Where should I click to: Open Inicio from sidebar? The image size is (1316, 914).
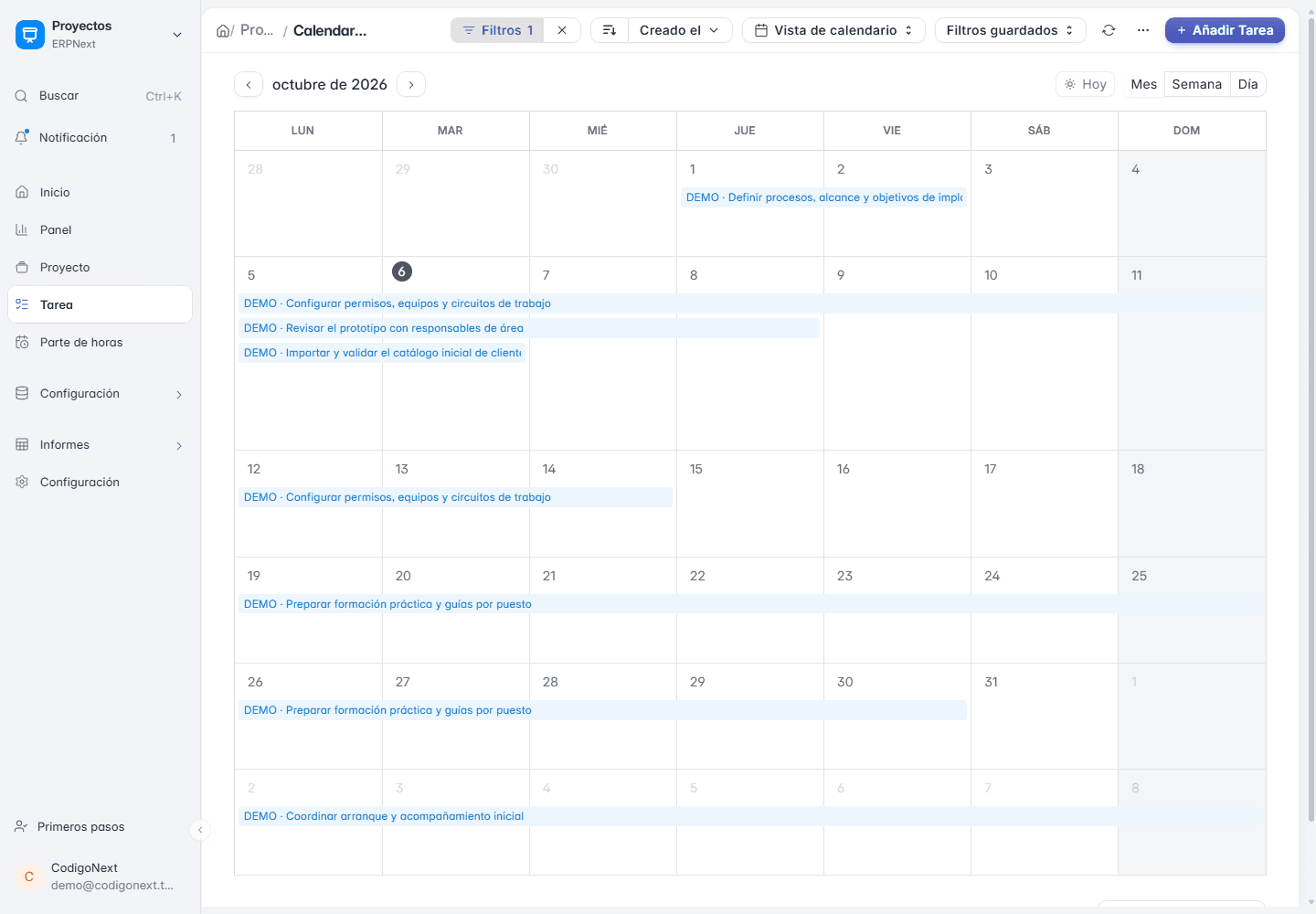(x=100, y=192)
